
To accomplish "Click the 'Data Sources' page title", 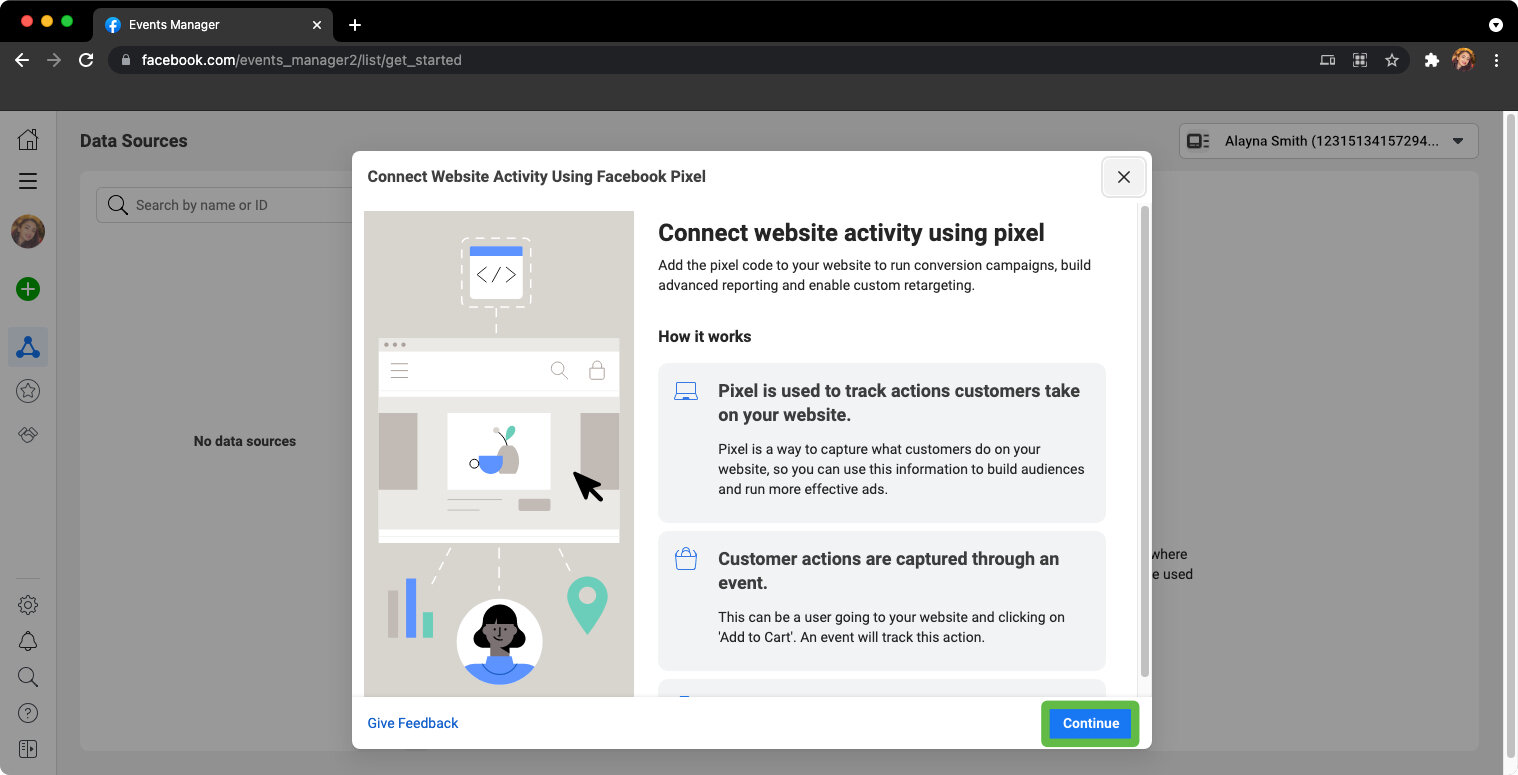I will (134, 141).
